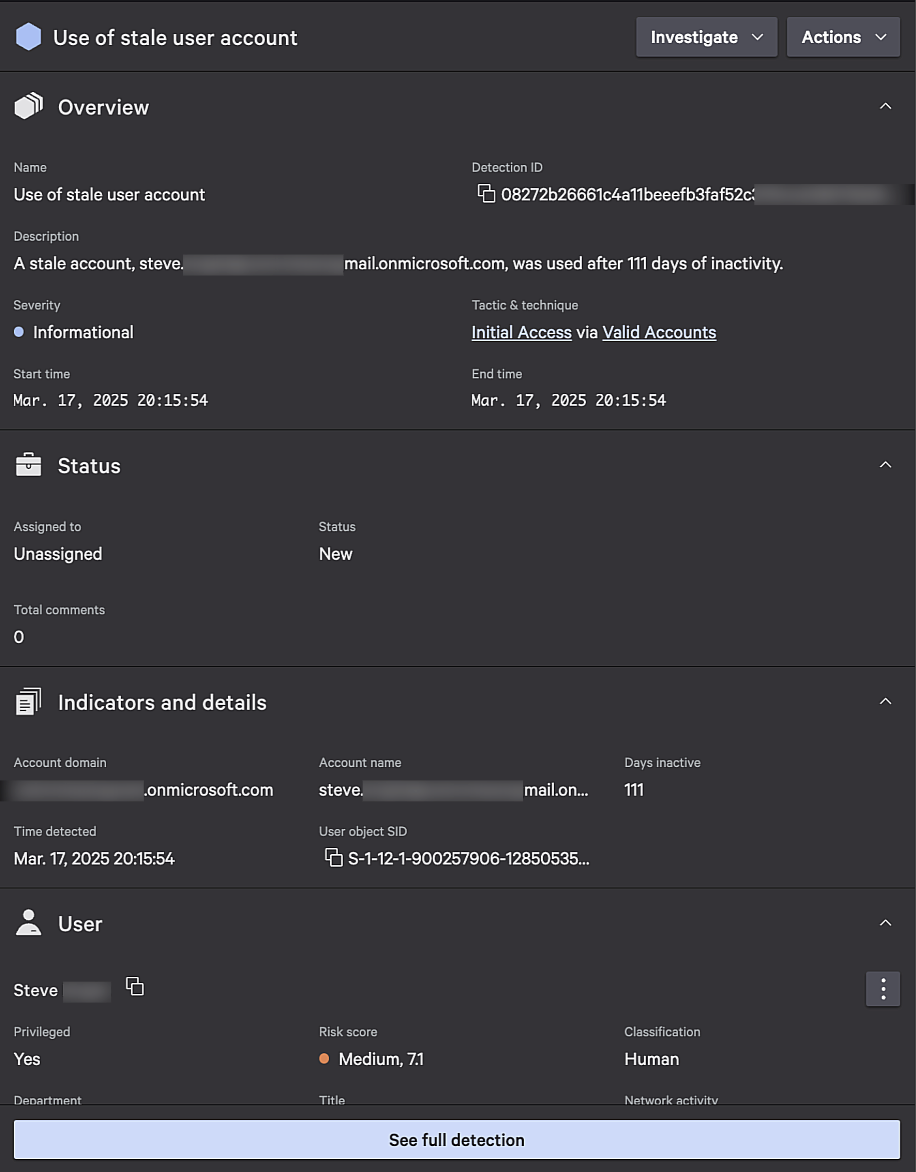Click the Status section heading
The height and width of the screenshot is (1172, 916).
pyautogui.click(x=89, y=466)
